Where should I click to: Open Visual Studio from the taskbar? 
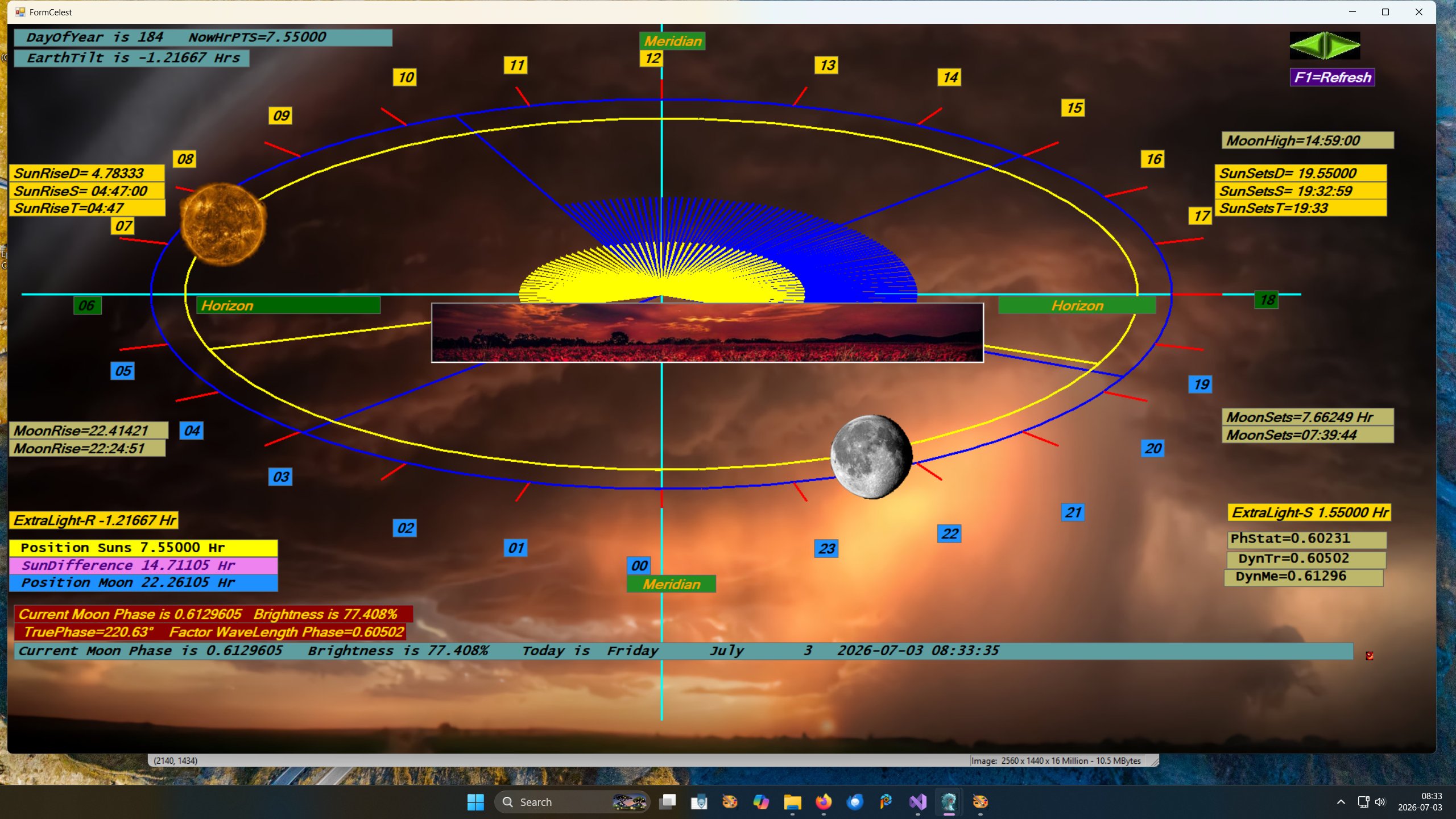point(917,802)
